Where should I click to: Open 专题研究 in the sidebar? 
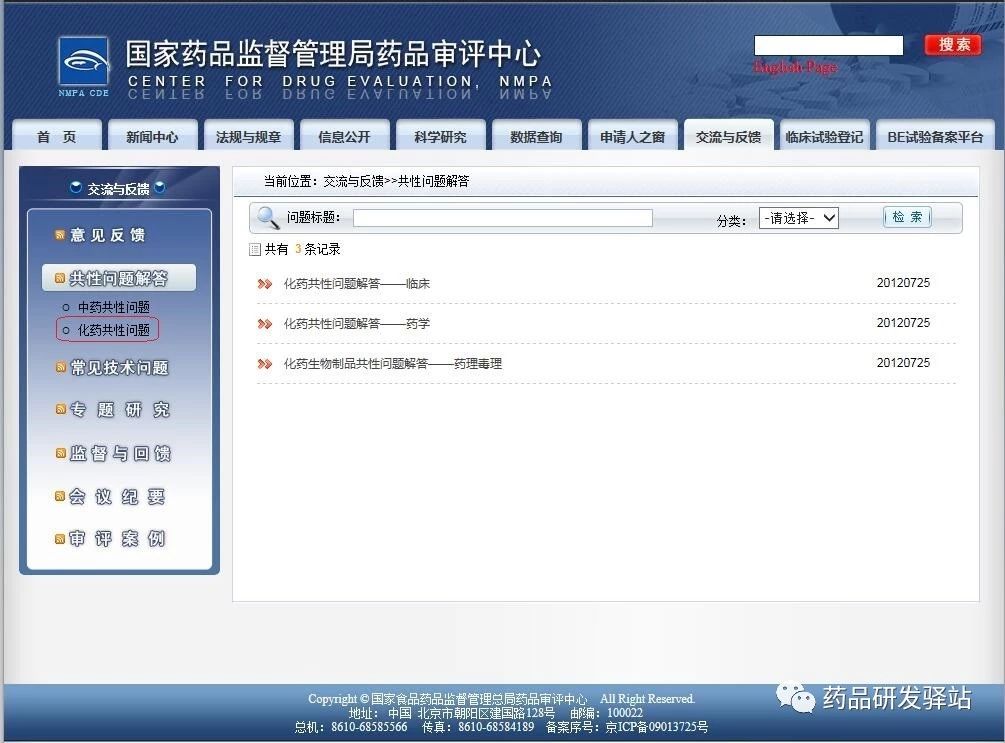pyautogui.click(x=120, y=409)
